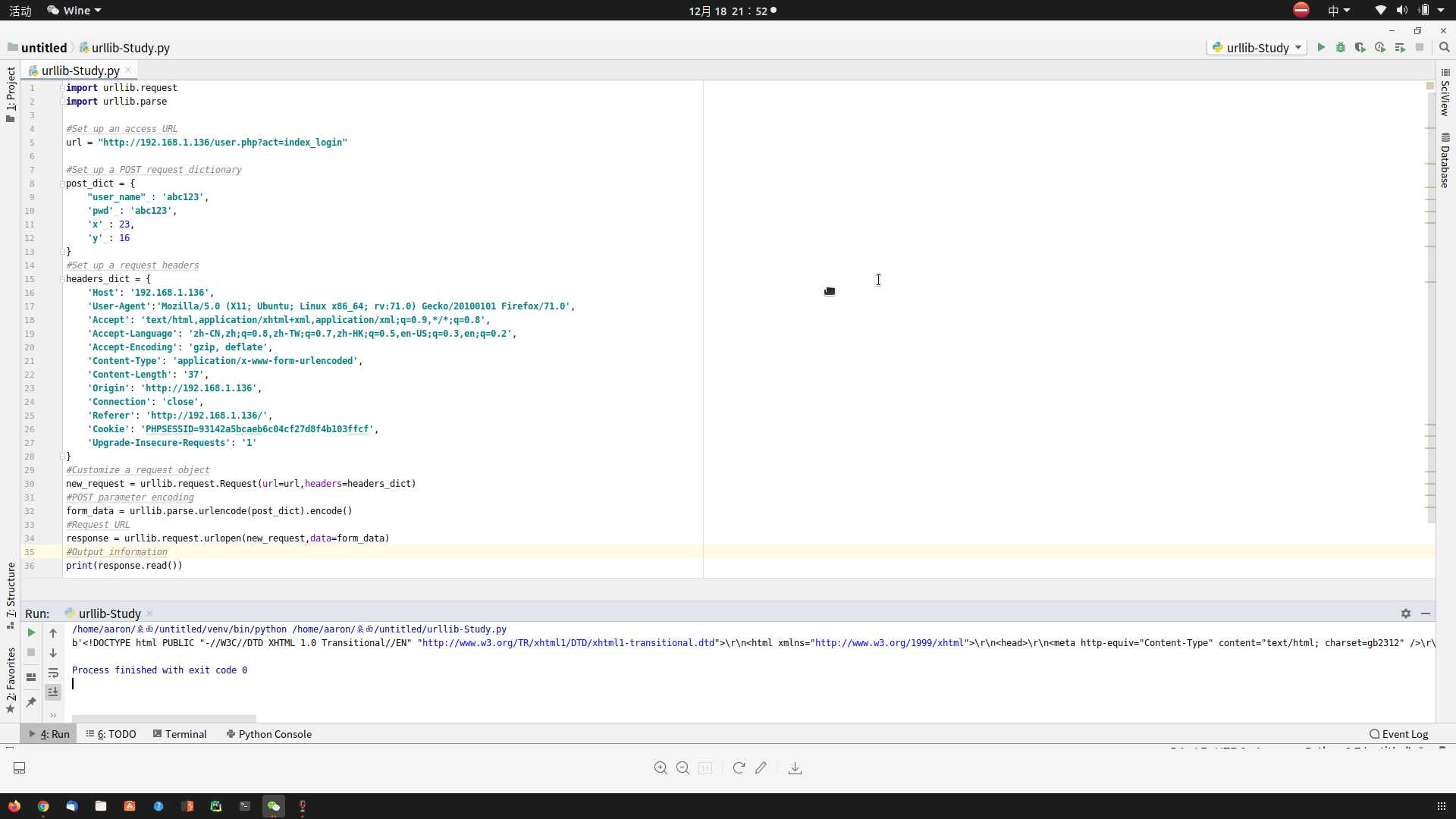Place cursor on line 35 comment
Image resolution: width=1456 pixels, height=819 pixels.
click(117, 552)
